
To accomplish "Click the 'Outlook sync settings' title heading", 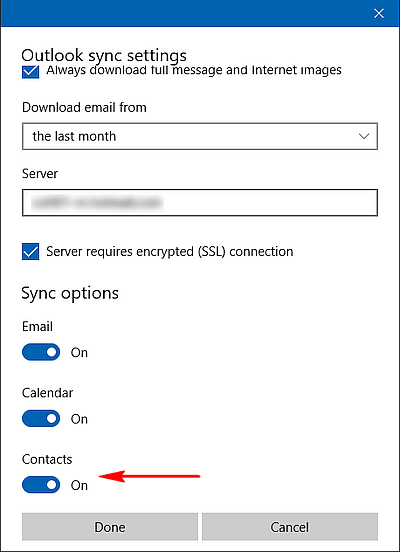I will (104, 56).
